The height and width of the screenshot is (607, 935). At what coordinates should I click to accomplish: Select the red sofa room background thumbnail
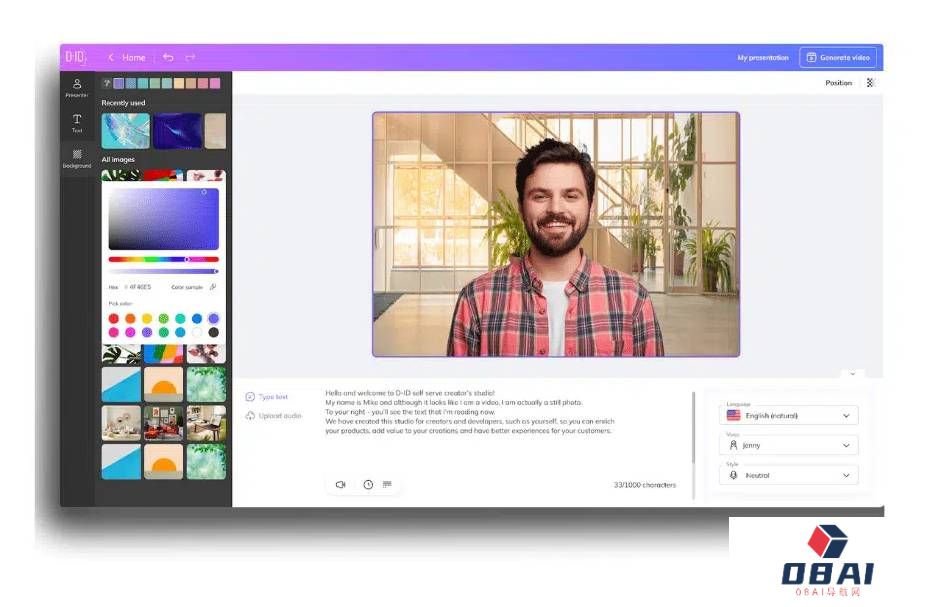click(x=163, y=423)
